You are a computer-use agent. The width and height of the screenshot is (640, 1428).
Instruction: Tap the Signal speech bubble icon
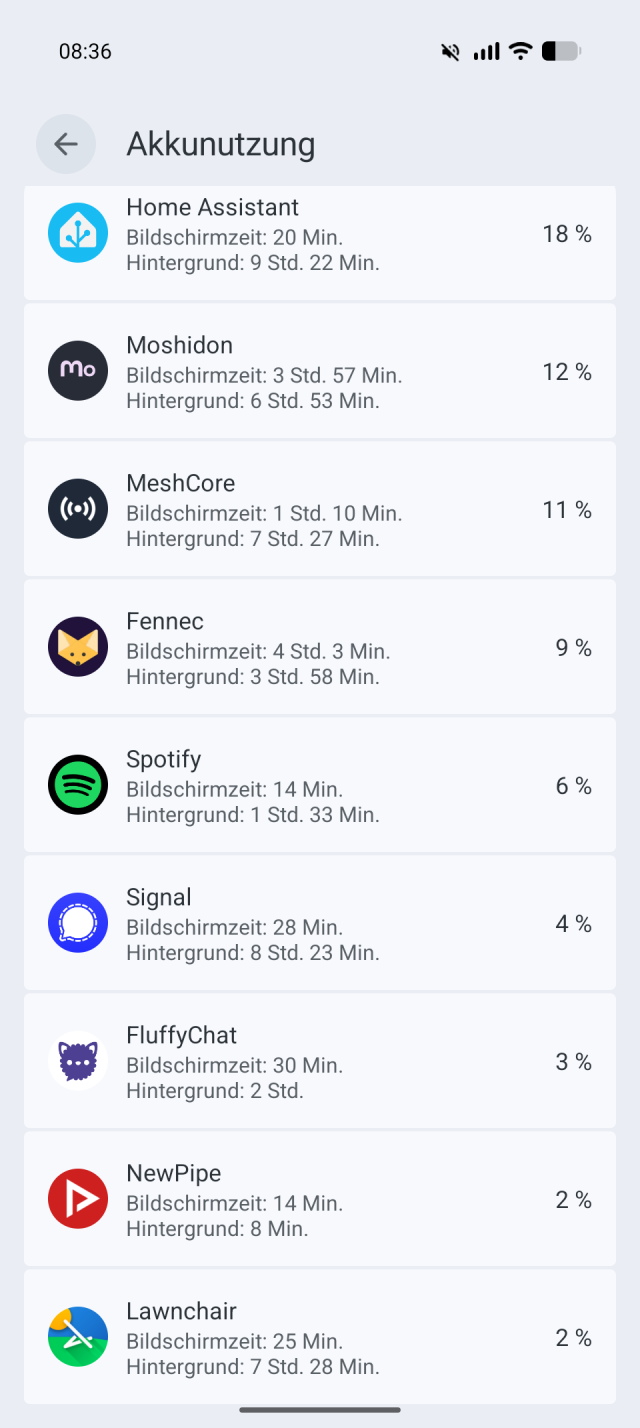tap(77, 922)
